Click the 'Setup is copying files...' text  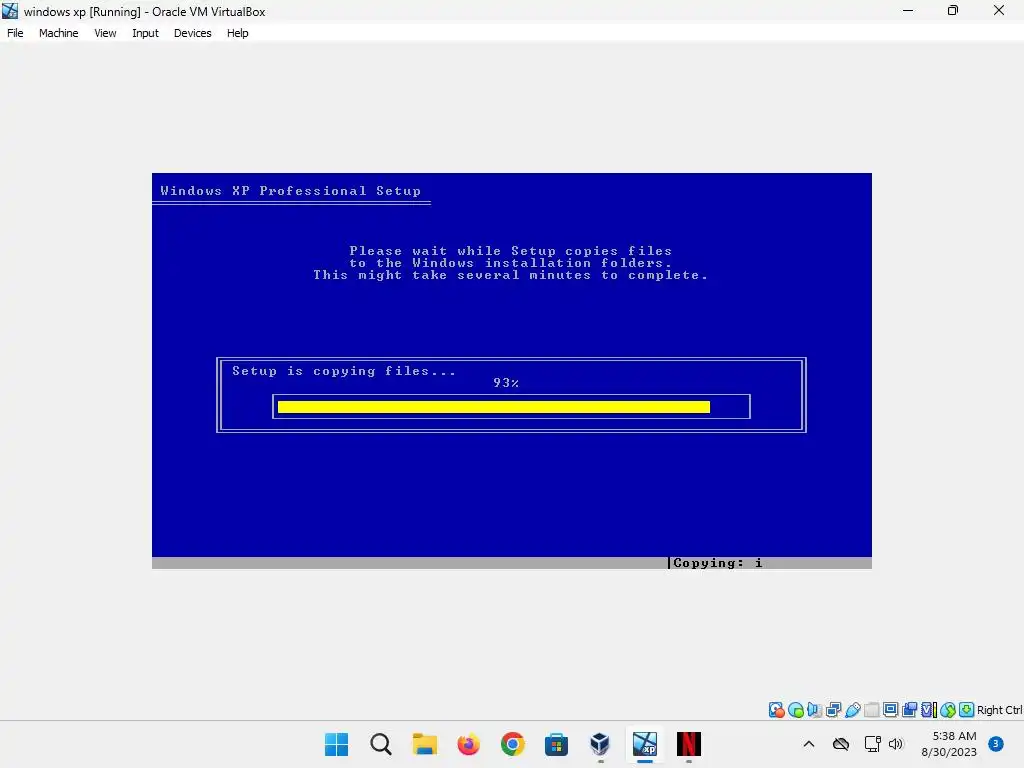point(344,371)
